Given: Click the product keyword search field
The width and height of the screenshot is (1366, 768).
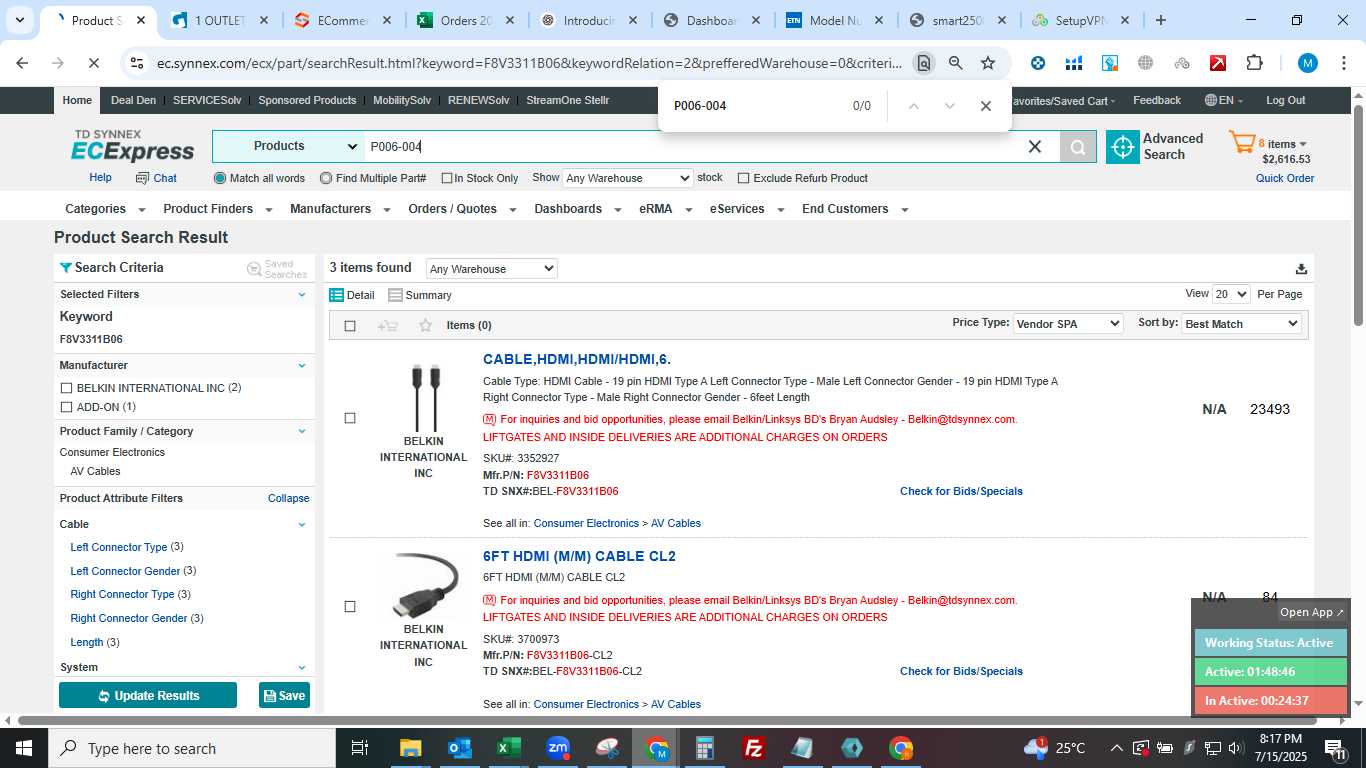Looking at the screenshot, I should click(x=694, y=147).
